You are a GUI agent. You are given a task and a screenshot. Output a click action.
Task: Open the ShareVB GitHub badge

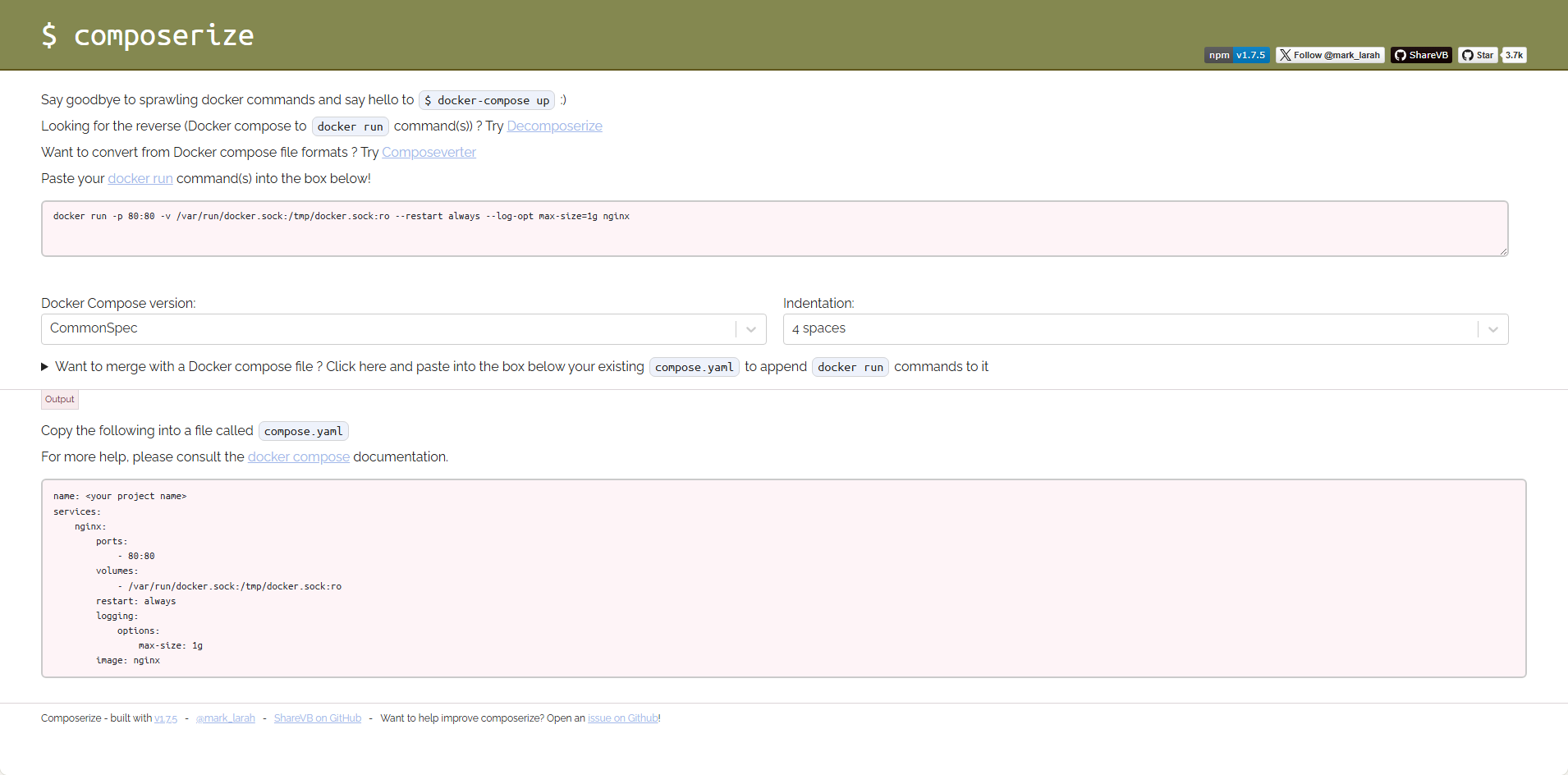pos(1421,55)
